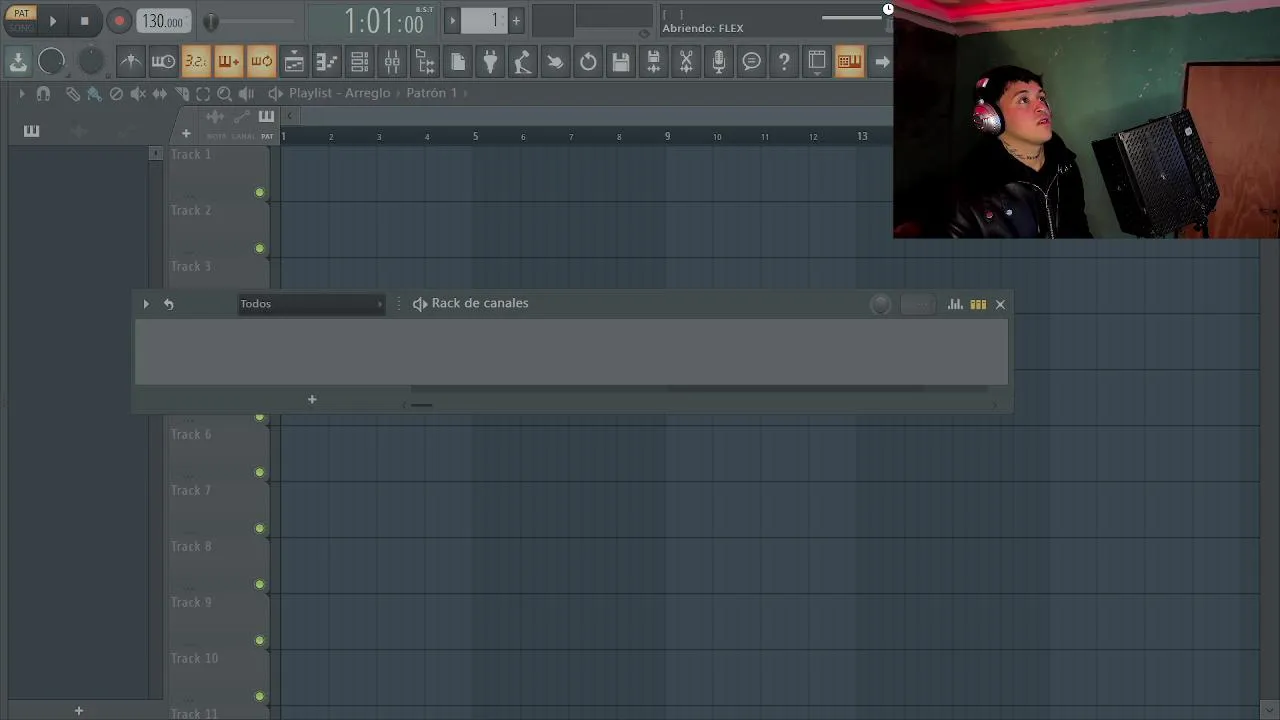Click the 1:01:00 time display
The height and width of the screenshot is (720, 1280).
pos(384,21)
